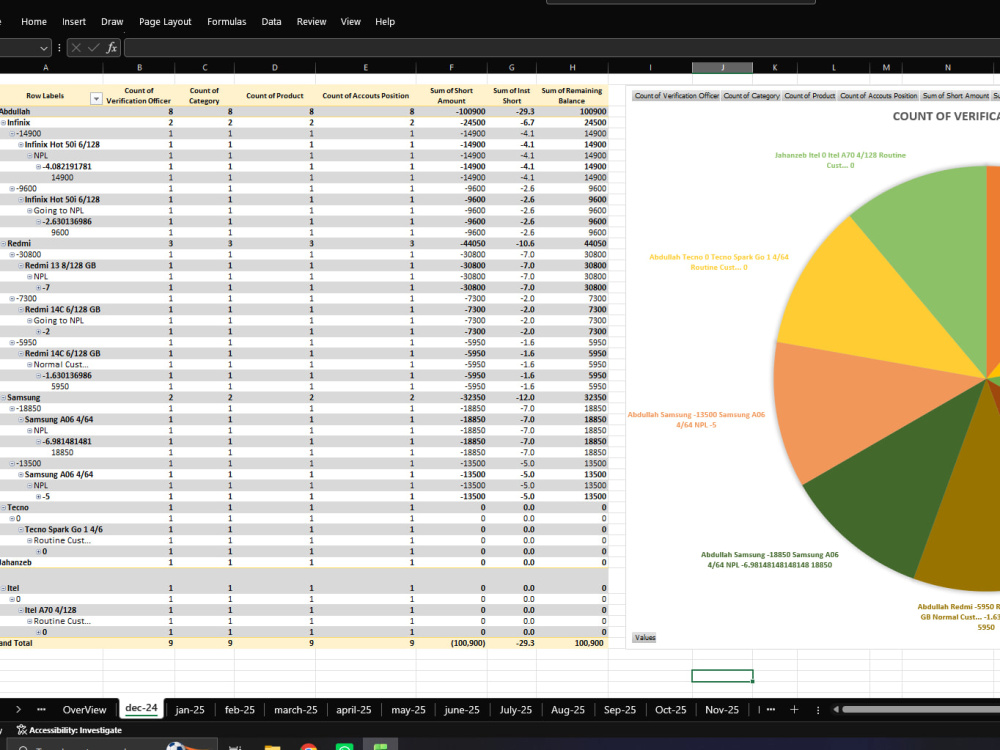
Task: Select the light green pie slice
Action: point(931,255)
